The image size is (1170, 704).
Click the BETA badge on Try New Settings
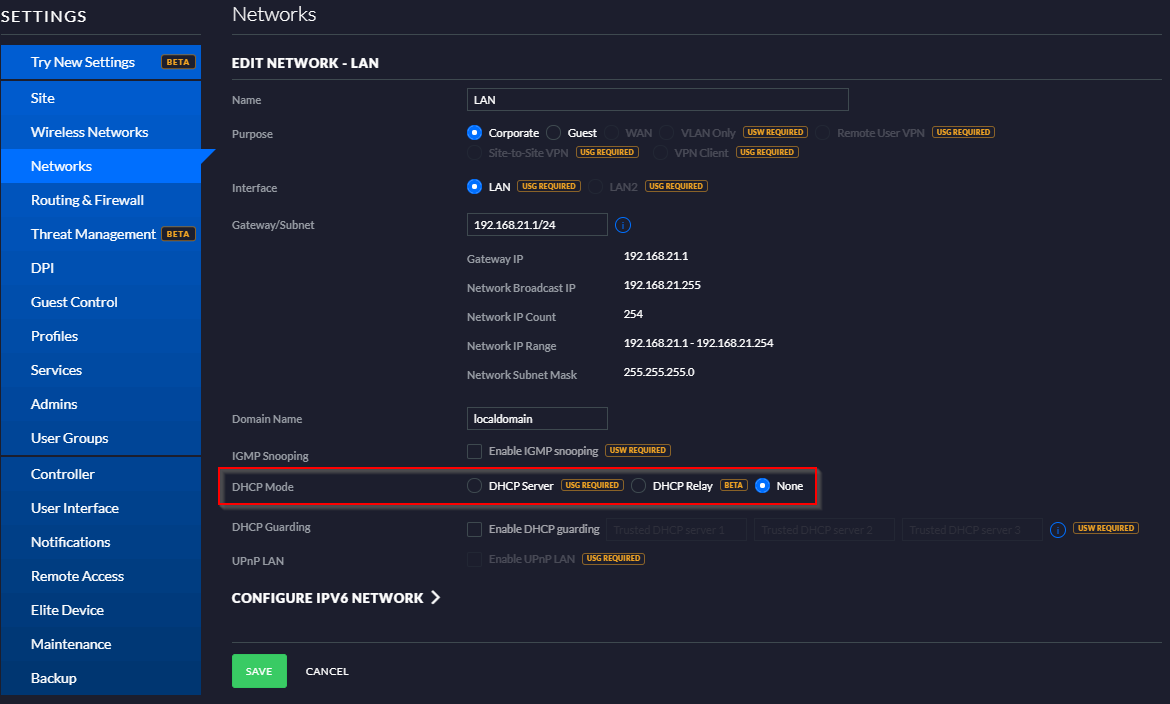pyautogui.click(x=178, y=62)
